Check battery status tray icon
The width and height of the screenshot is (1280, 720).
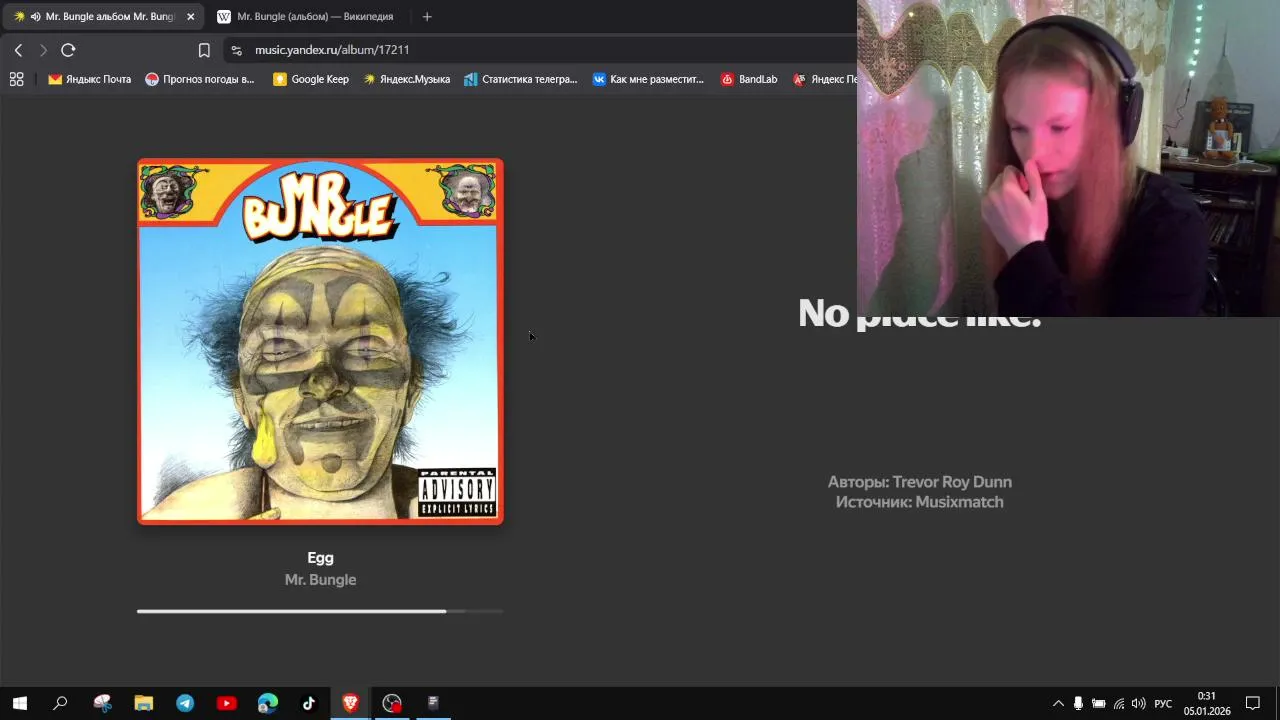pyautogui.click(x=1098, y=703)
